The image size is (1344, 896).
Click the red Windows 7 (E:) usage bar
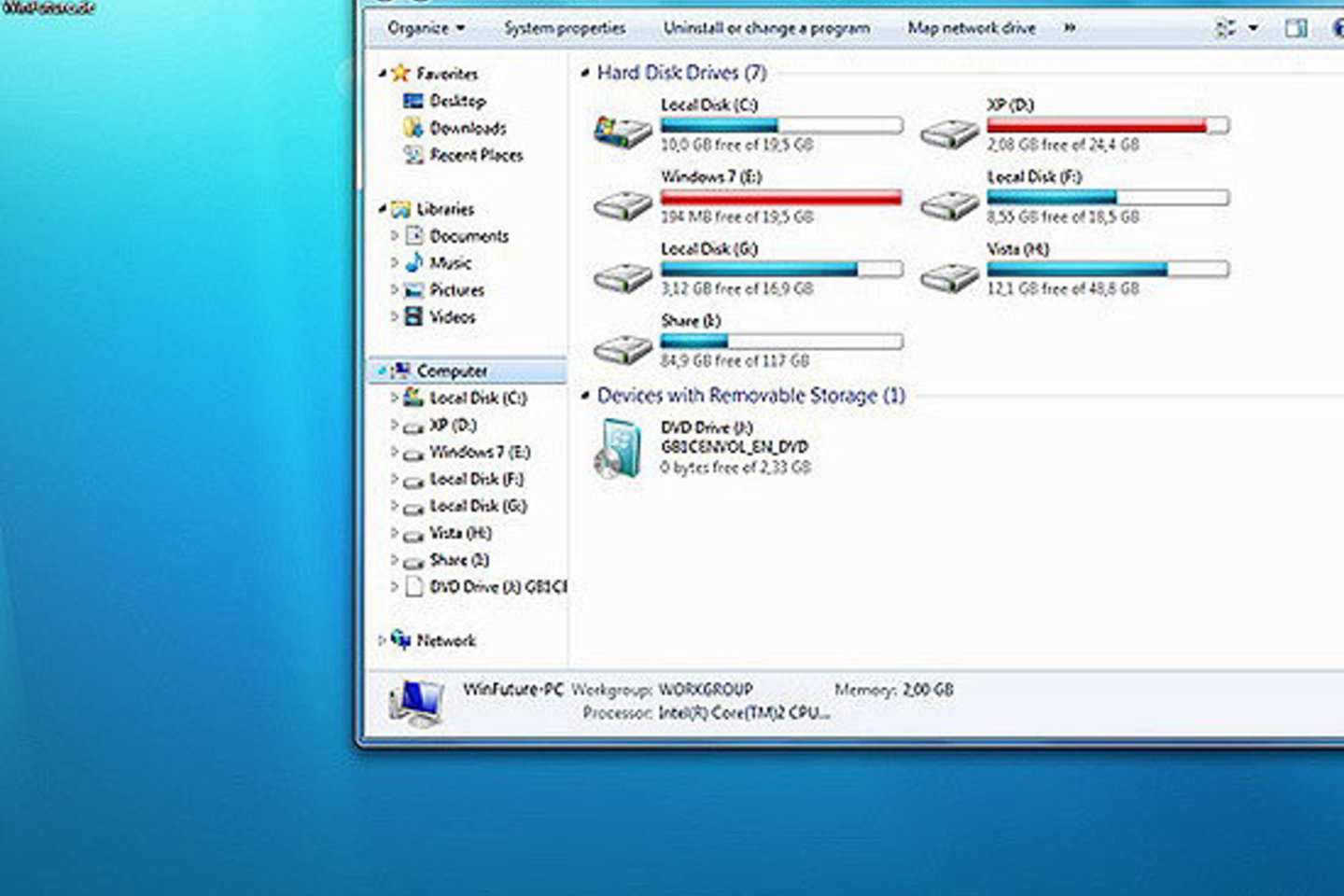click(x=781, y=197)
